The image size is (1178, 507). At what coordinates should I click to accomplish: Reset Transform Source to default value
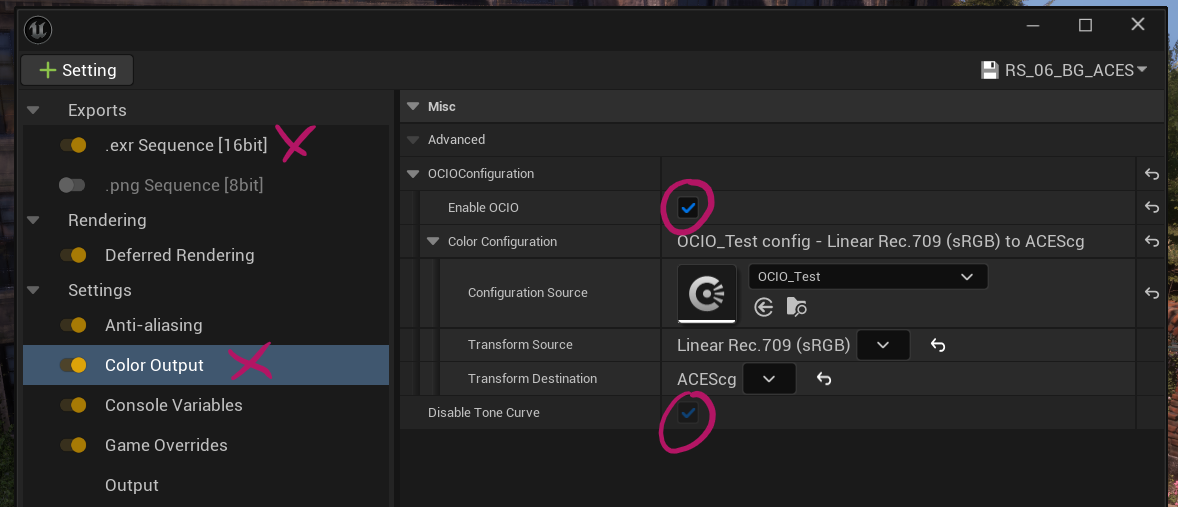click(938, 345)
